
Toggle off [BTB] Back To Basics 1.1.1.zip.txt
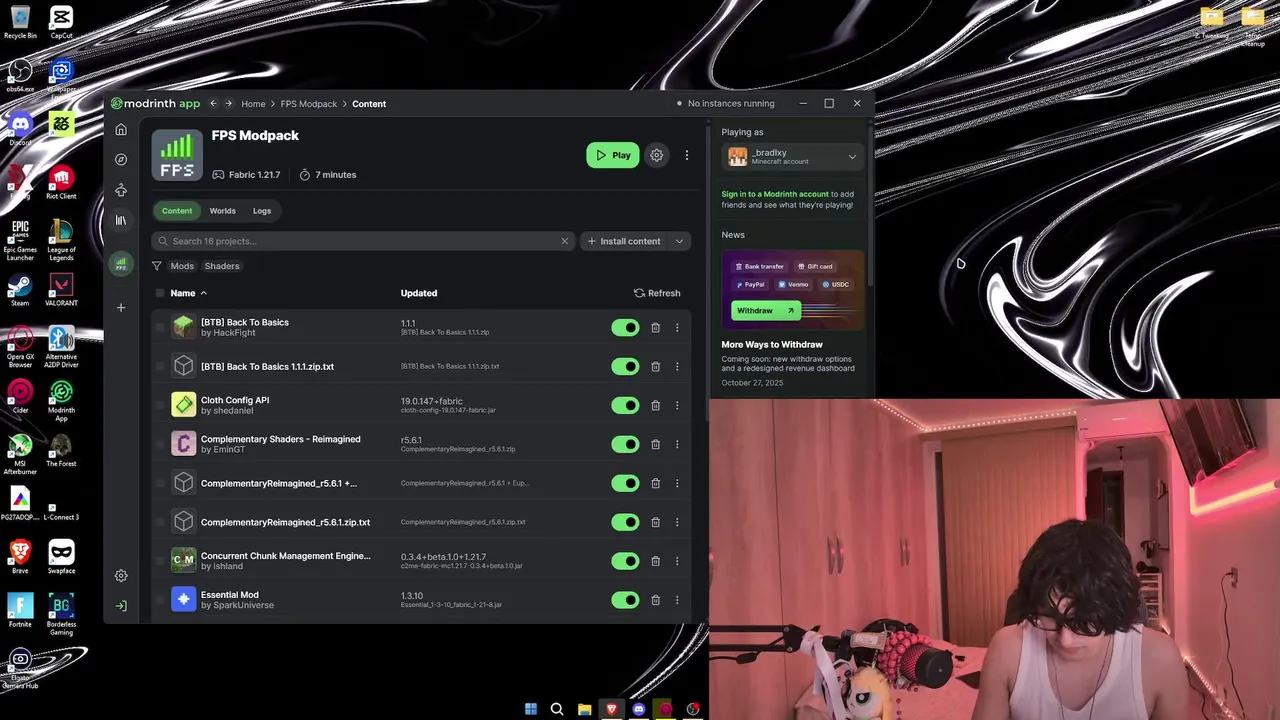[625, 366]
